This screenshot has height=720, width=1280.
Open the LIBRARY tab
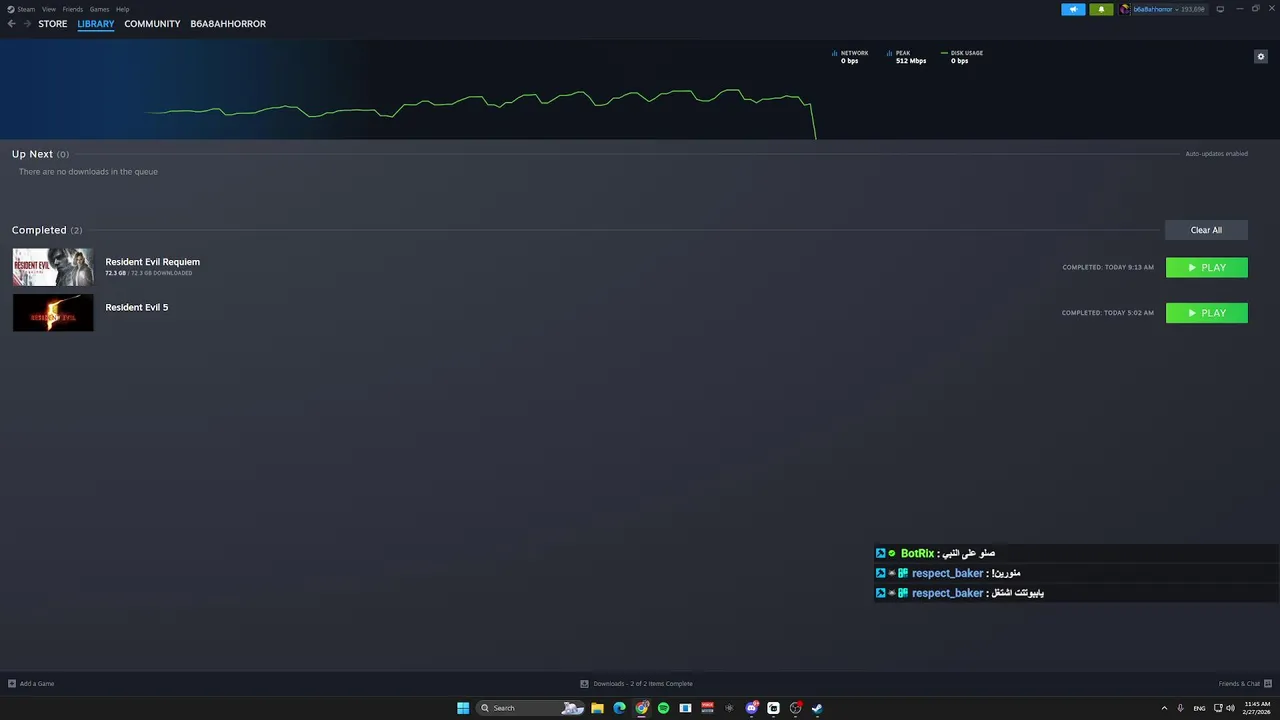pyautogui.click(x=96, y=24)
